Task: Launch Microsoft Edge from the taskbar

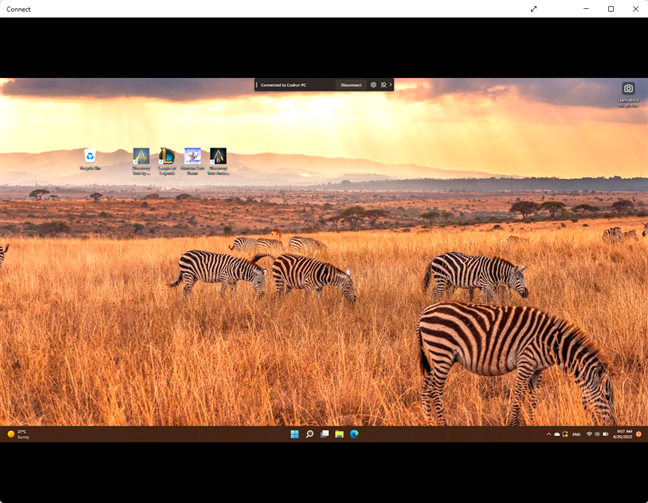Action: coord(354,434)
